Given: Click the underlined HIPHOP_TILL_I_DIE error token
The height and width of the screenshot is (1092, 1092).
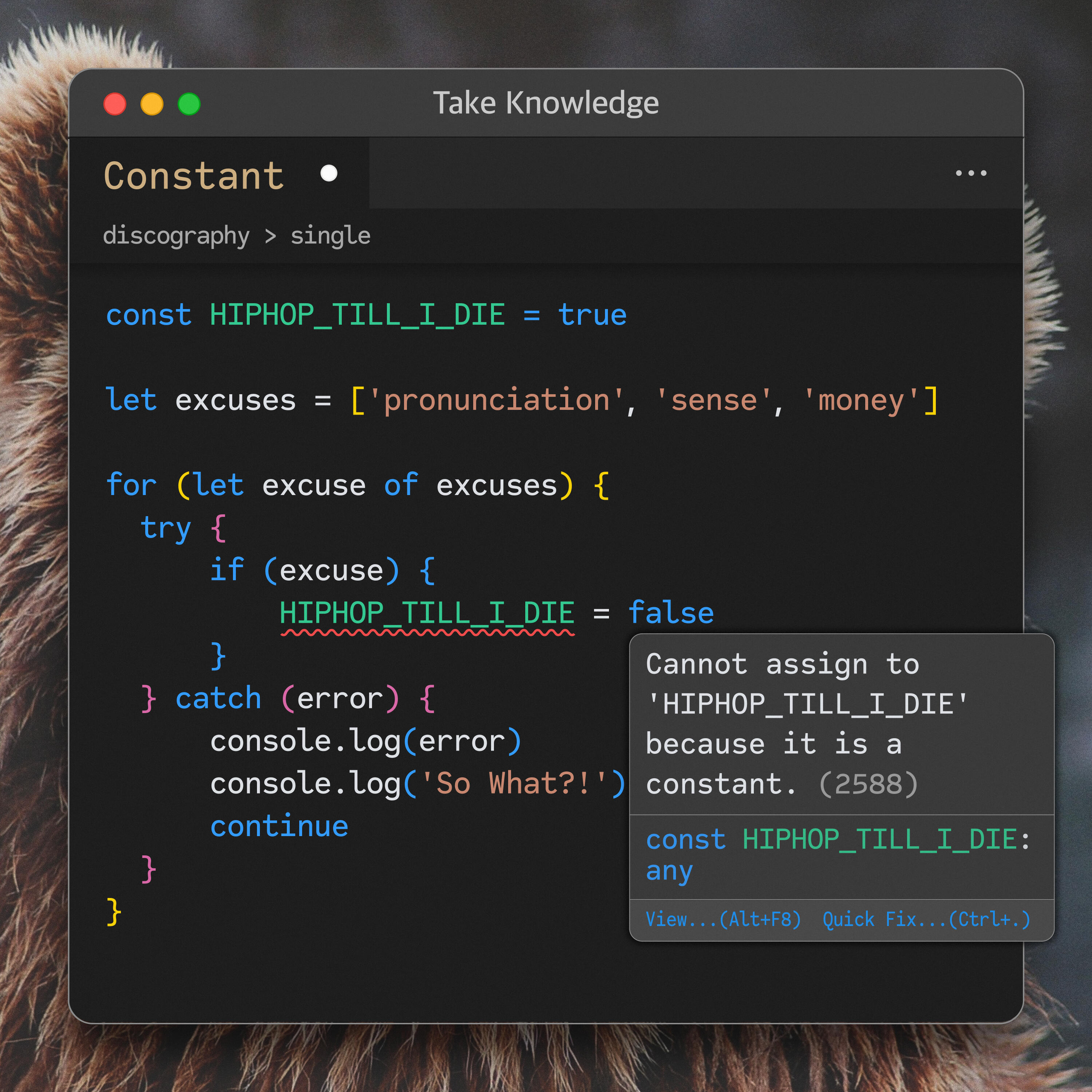Looking at the screenshot, I should [427, 614].
